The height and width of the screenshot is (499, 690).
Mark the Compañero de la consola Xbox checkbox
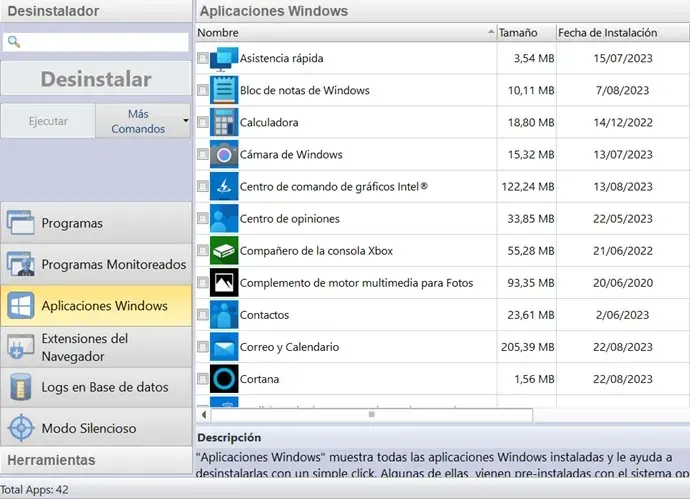203,251
